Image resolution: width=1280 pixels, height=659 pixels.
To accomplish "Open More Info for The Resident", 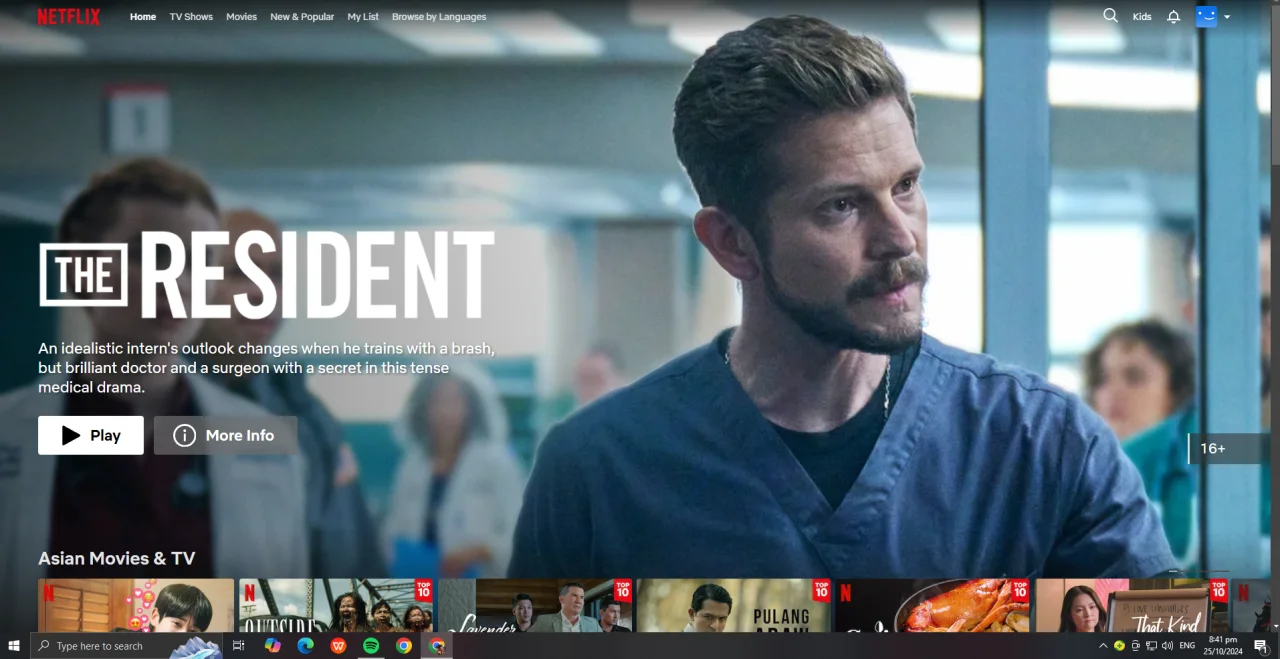I will pyautogui.click(x=225, y=435).
